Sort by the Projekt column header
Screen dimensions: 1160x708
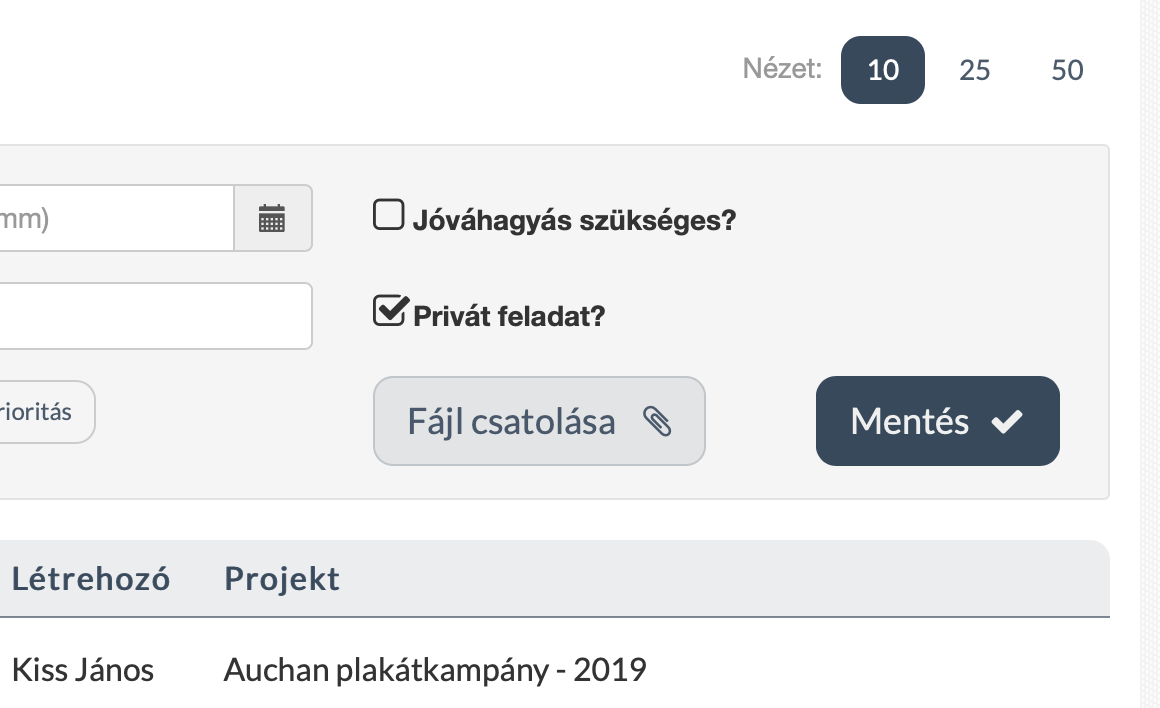click(281, 579)
